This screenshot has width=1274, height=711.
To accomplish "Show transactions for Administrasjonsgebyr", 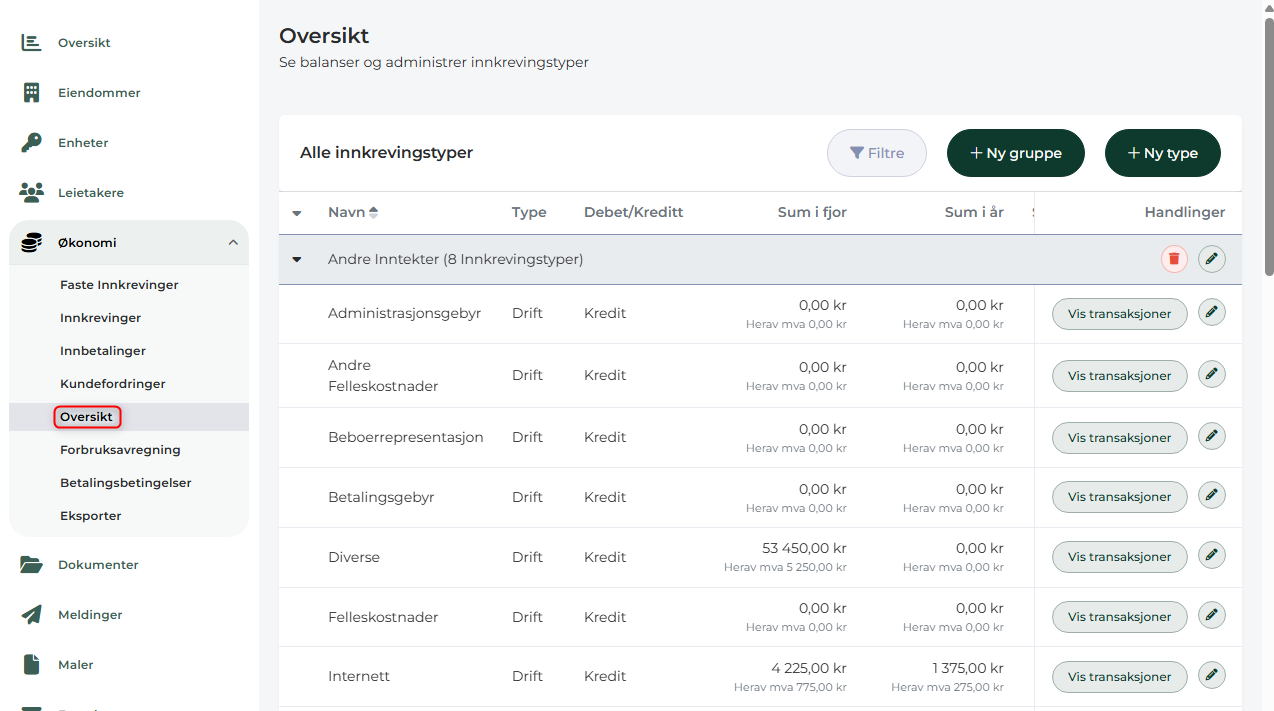I will [x=1119, y=313].
